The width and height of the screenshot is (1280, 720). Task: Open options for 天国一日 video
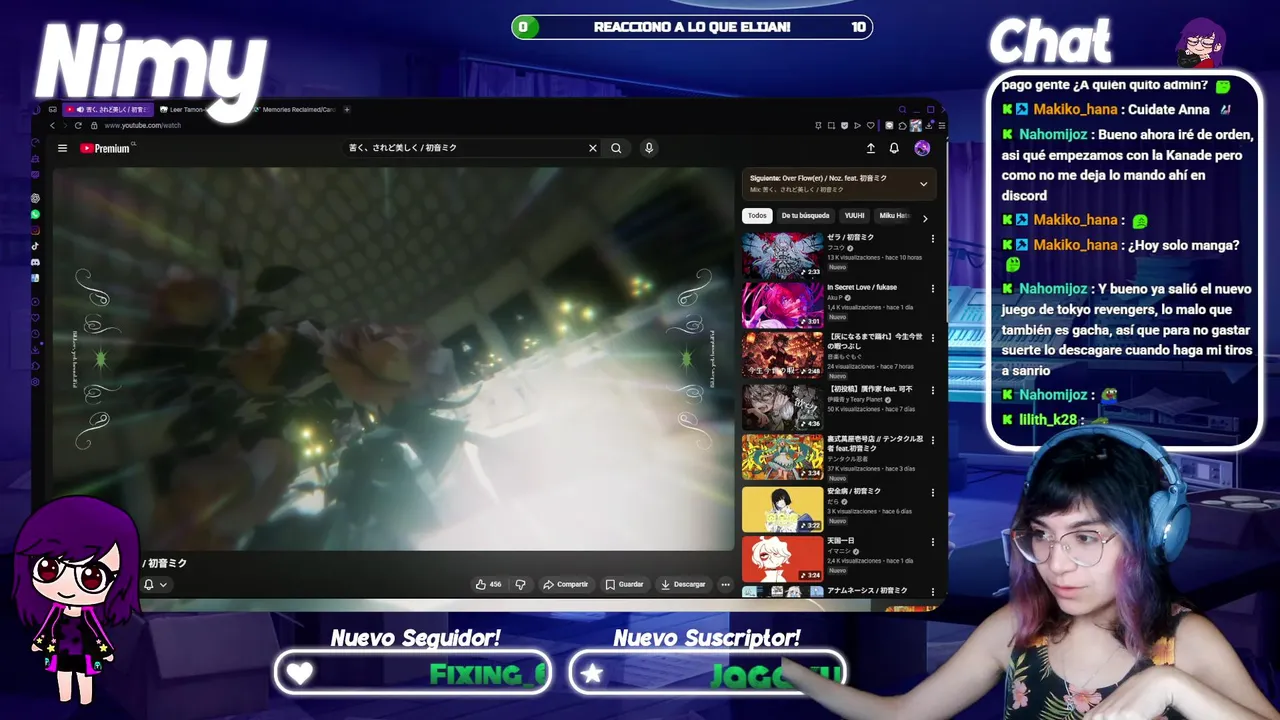(933, 542)
